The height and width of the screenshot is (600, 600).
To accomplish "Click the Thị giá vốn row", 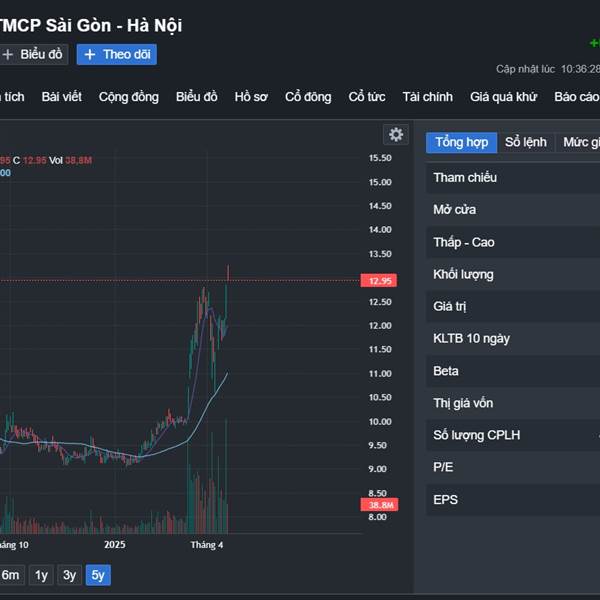I will tap(513, 403).
